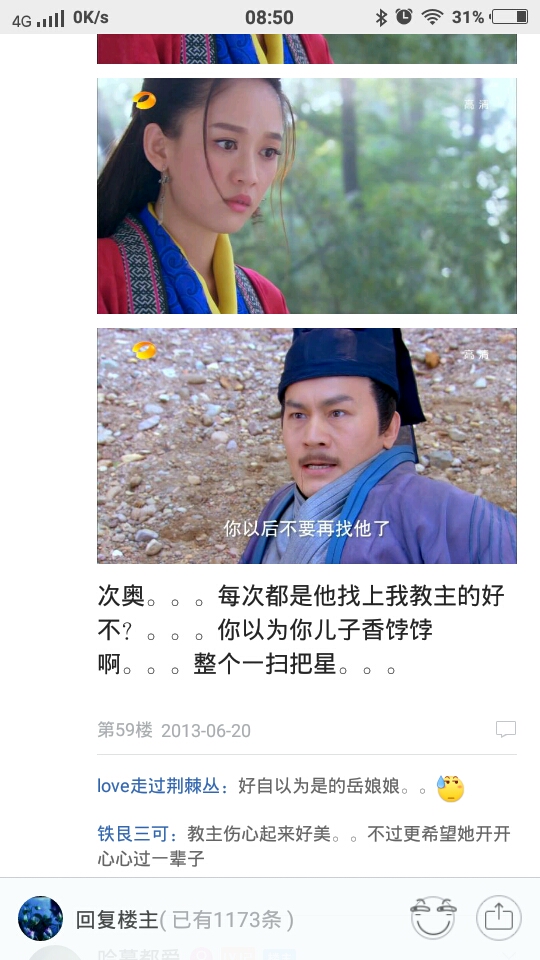
Task: Open the woman in red costume image
Action: [307, 196]
